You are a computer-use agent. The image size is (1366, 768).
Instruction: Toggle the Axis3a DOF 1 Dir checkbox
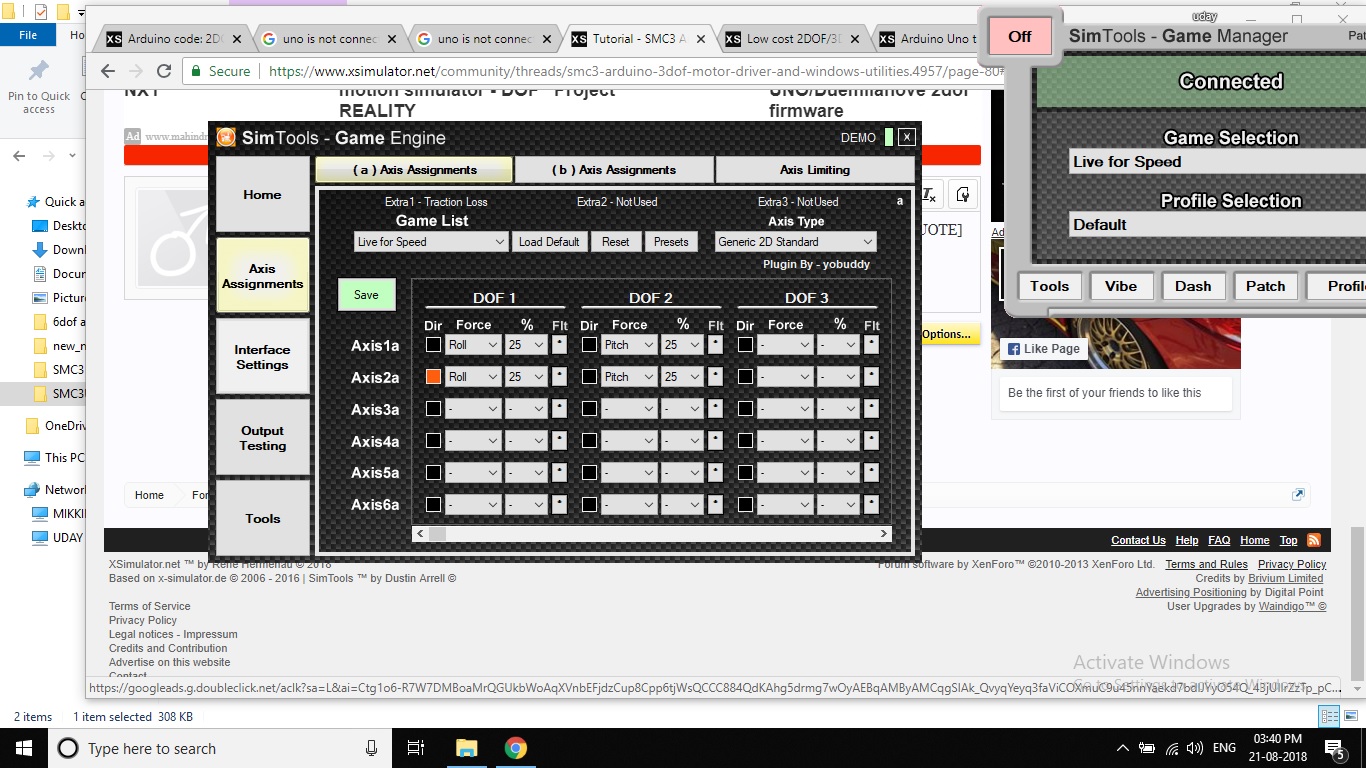click(x=433, y=409)
